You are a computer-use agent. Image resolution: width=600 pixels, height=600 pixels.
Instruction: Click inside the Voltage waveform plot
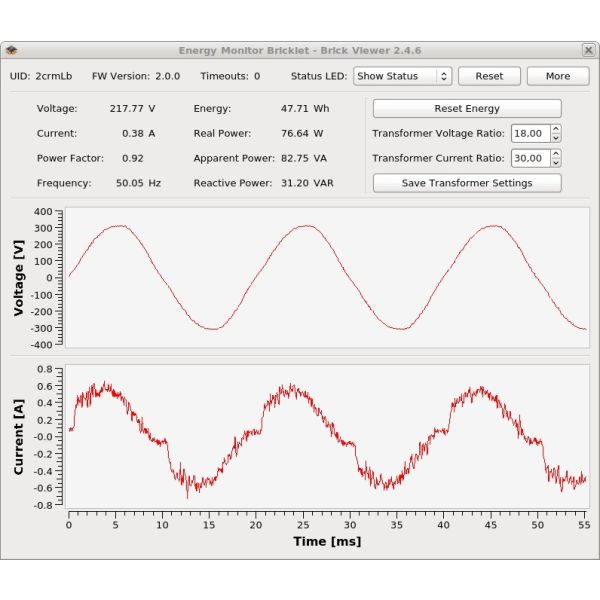click(327, 278)
